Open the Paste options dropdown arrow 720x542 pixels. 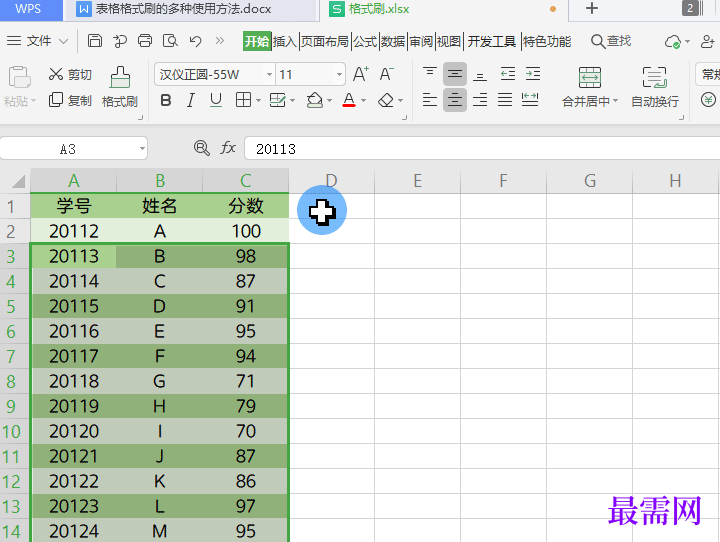tap(34, 101)
